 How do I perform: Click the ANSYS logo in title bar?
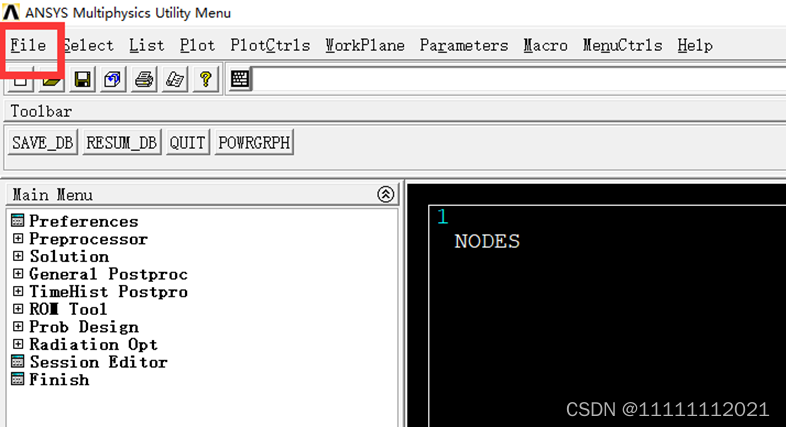pyautogui.click(x=11, y=12)
